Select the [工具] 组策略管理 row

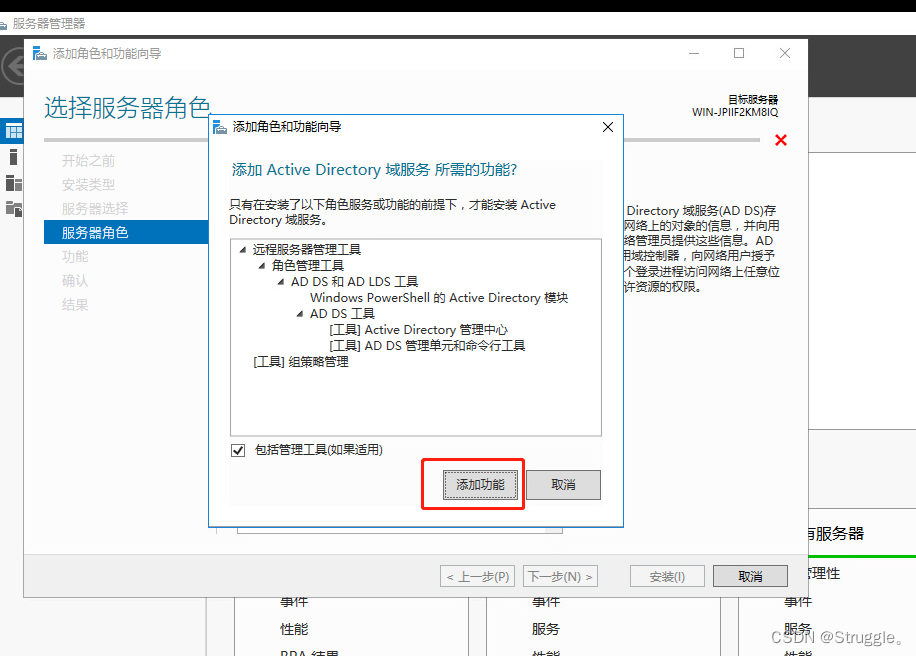coord(300,362)
